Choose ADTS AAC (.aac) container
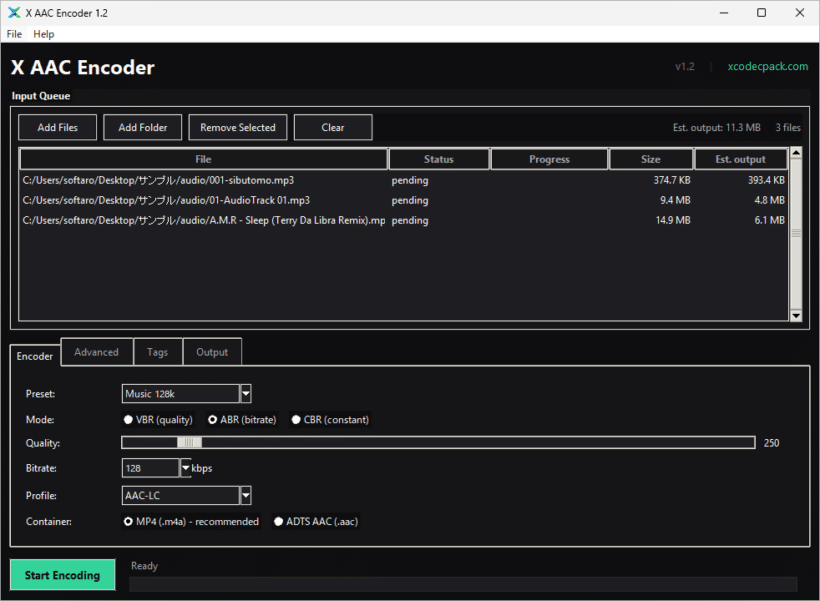 (x=316, y=521)
